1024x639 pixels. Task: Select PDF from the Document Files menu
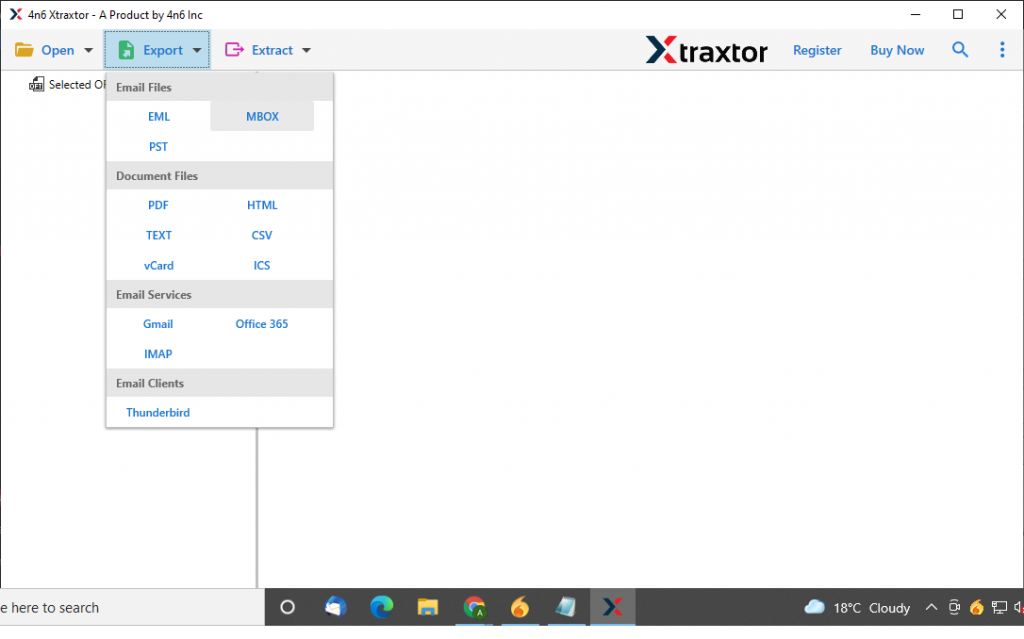pos(158,205)
